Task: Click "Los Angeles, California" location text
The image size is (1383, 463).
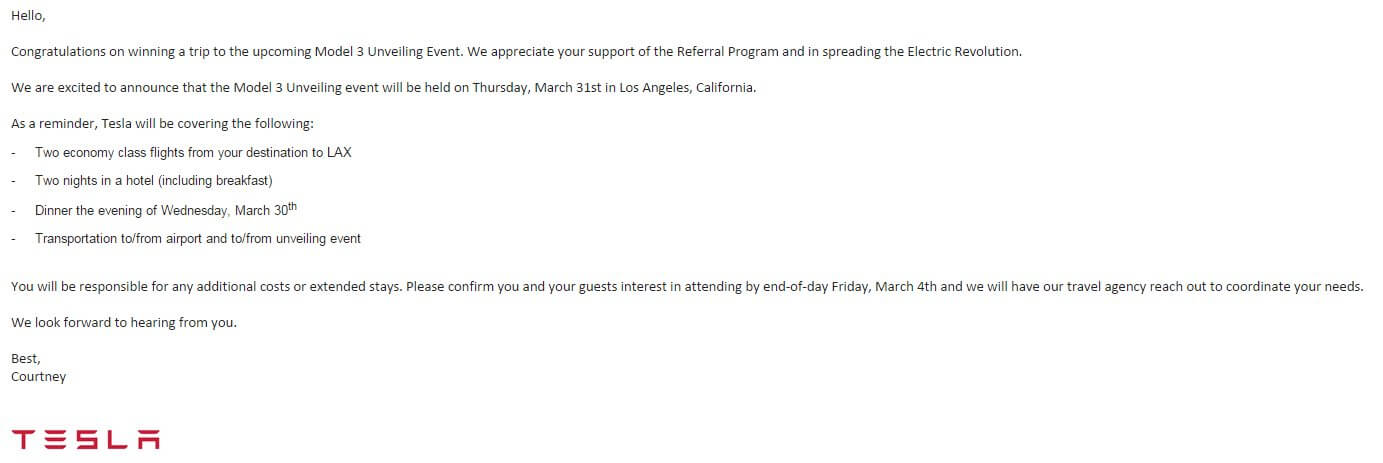Action: pos(687,87)
